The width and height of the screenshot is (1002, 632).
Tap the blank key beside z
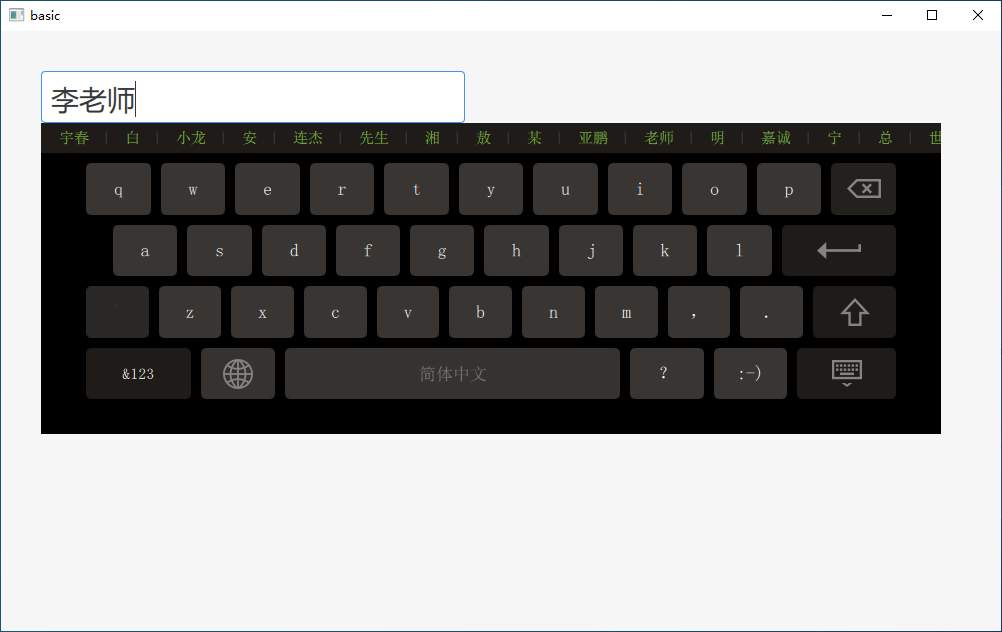(x=118, y=312)
